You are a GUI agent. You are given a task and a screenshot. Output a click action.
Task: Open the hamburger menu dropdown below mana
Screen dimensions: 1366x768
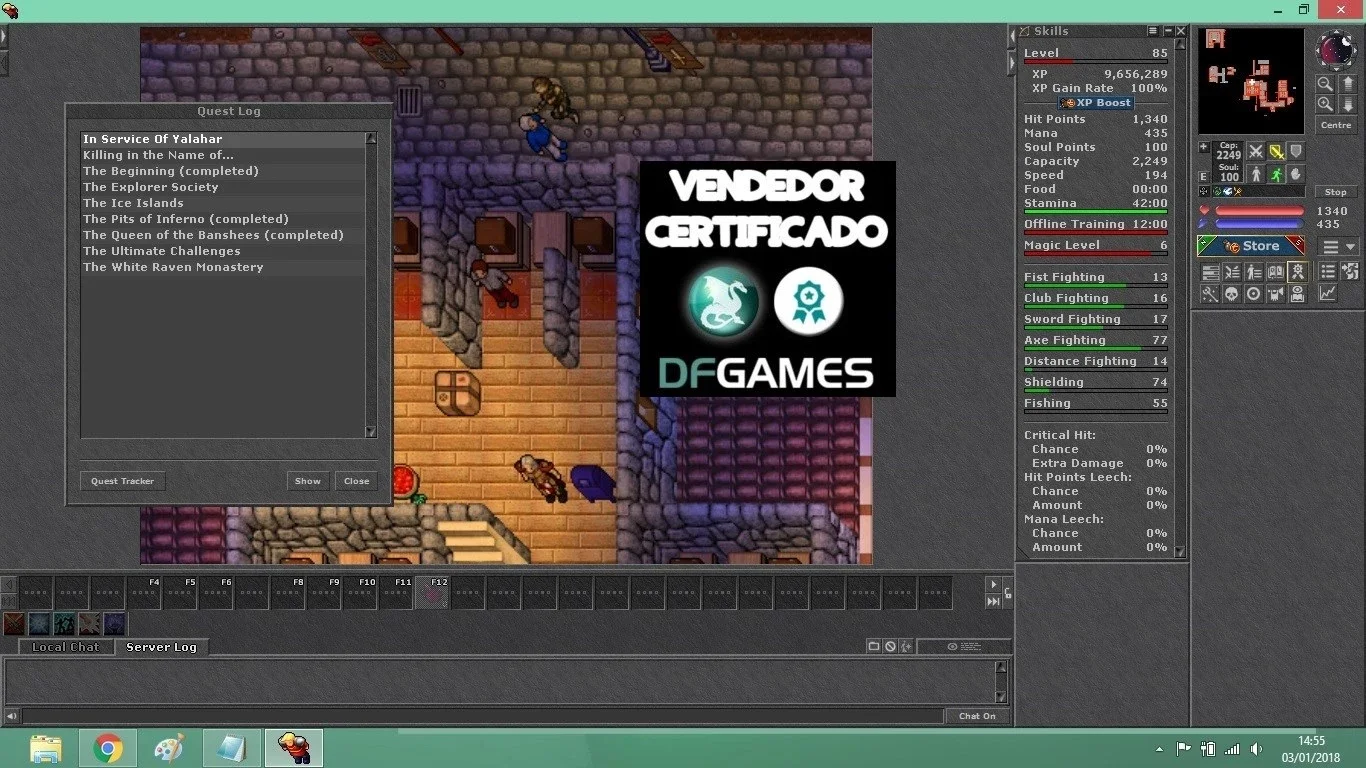(x=1338, y=246)
